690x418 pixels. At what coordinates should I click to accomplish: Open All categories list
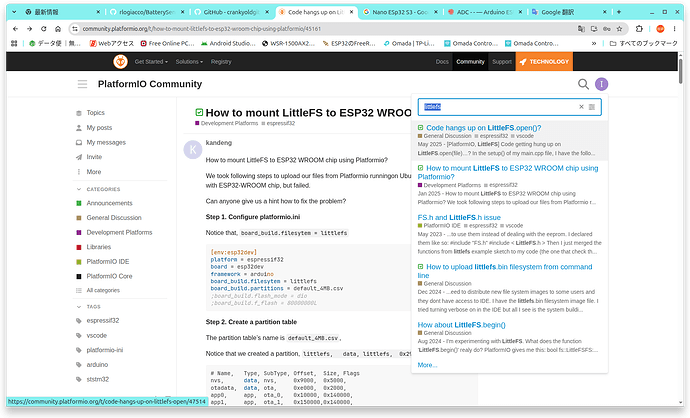click(103, 290)
